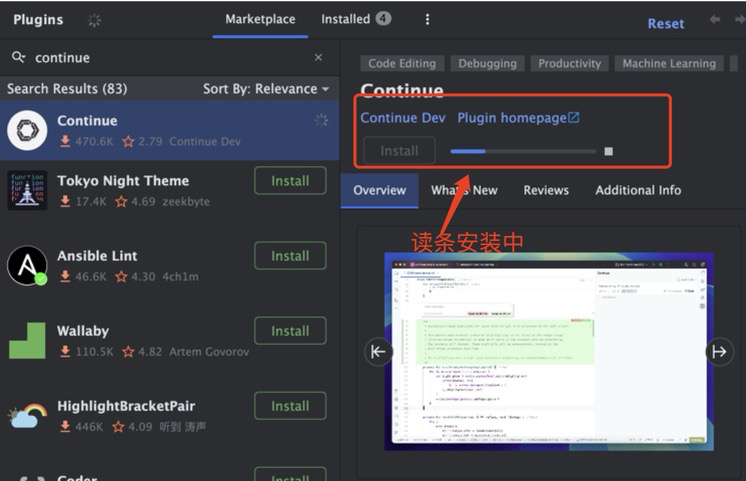Click the disabled Install button for Continue
This screenshot has height=481, width=746.
click(399, 151)
